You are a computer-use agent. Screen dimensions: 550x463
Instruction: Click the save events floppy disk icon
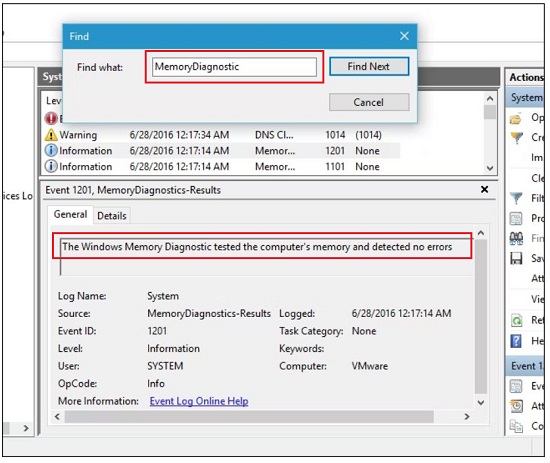[x=516, y=259]
